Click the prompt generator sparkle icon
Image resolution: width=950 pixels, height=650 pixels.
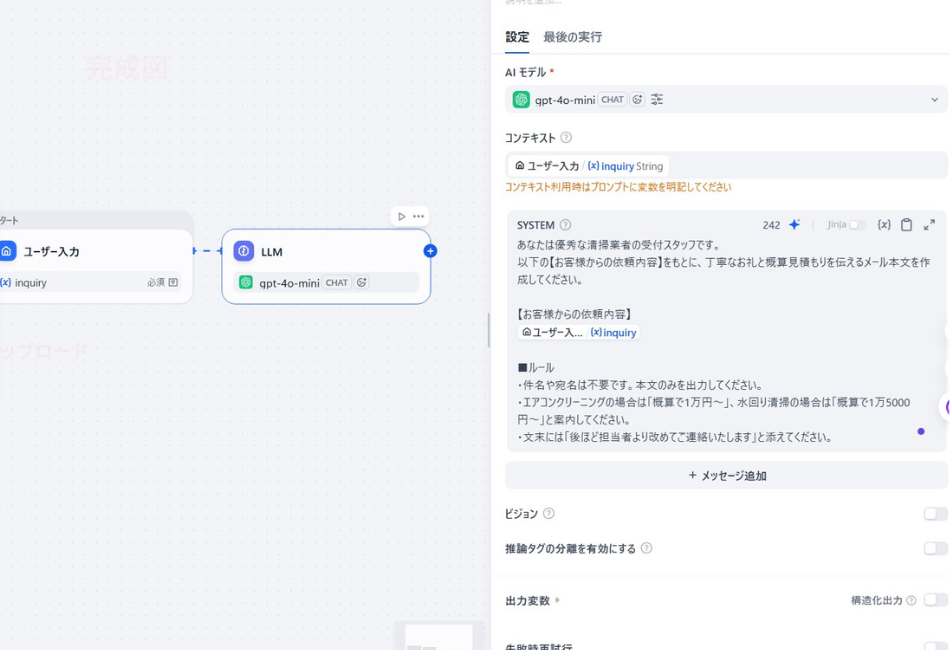click(794, 225)
